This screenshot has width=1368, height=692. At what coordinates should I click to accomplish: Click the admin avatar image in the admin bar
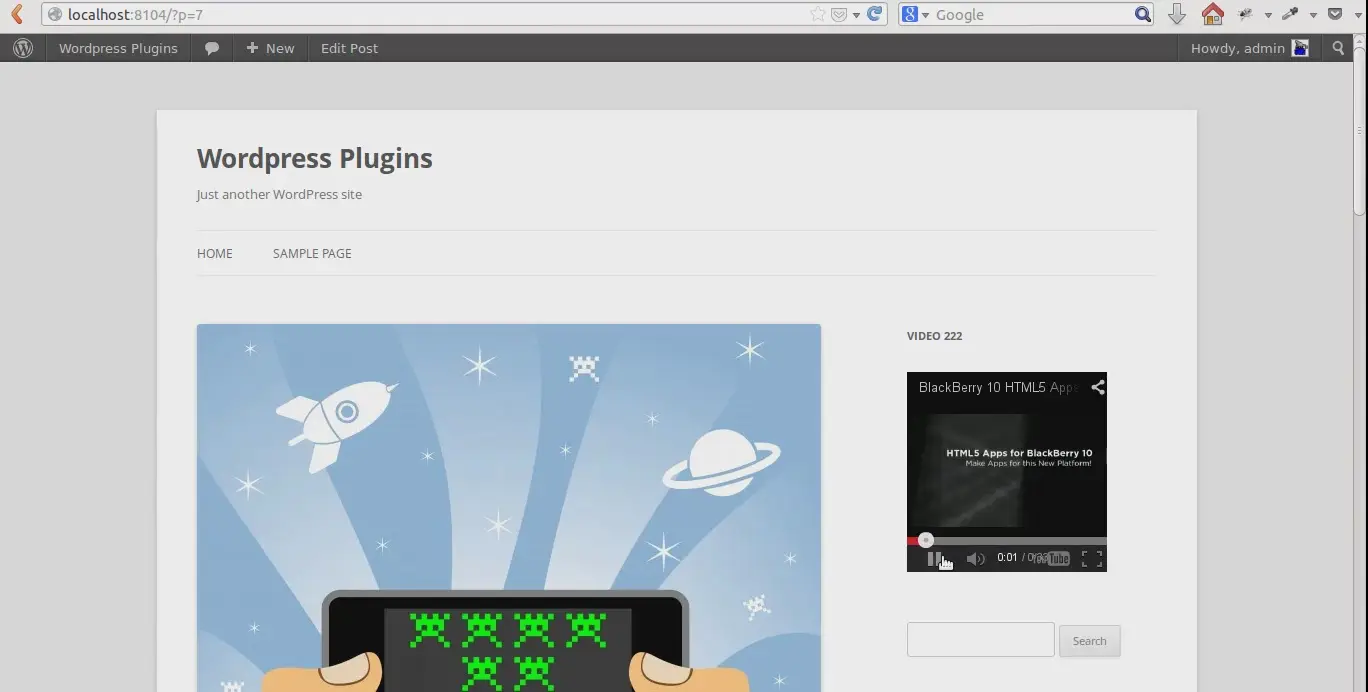(x=1300, y=48)
